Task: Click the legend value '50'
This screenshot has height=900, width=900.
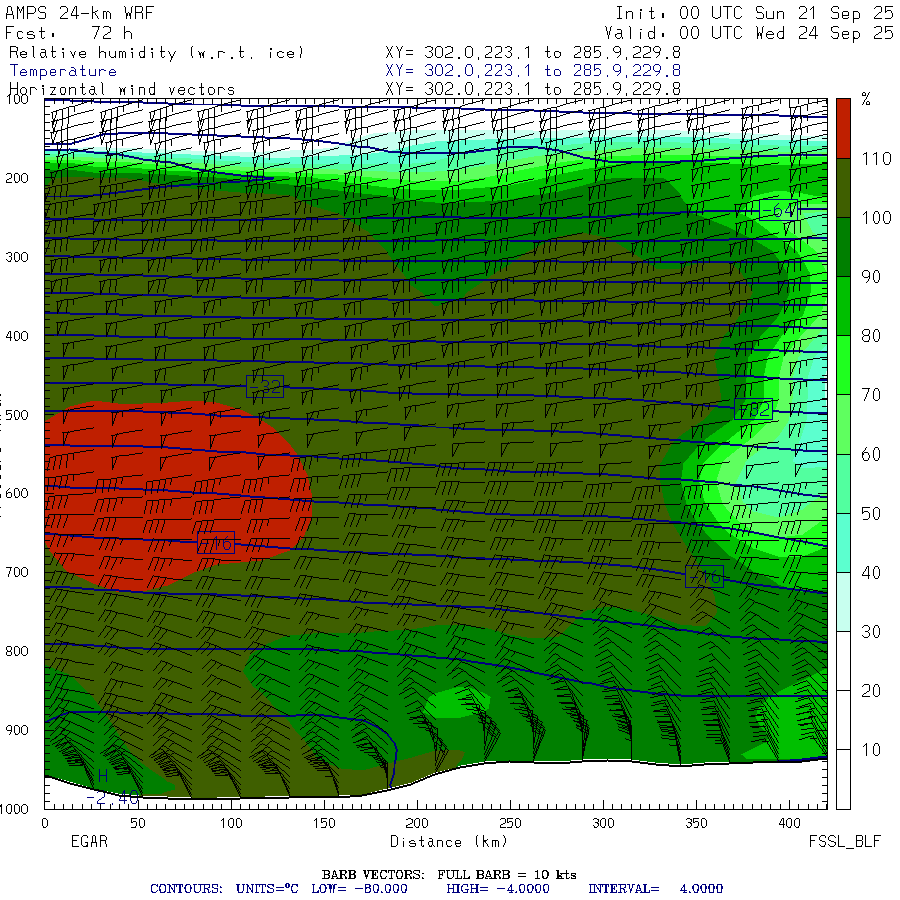Action: click(x=871, y=514)
